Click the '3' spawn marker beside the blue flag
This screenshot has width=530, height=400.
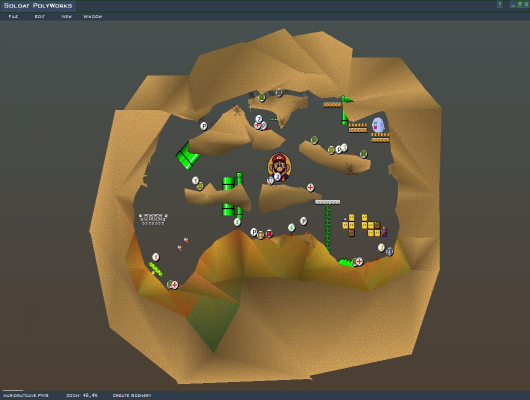coord(381,248)
